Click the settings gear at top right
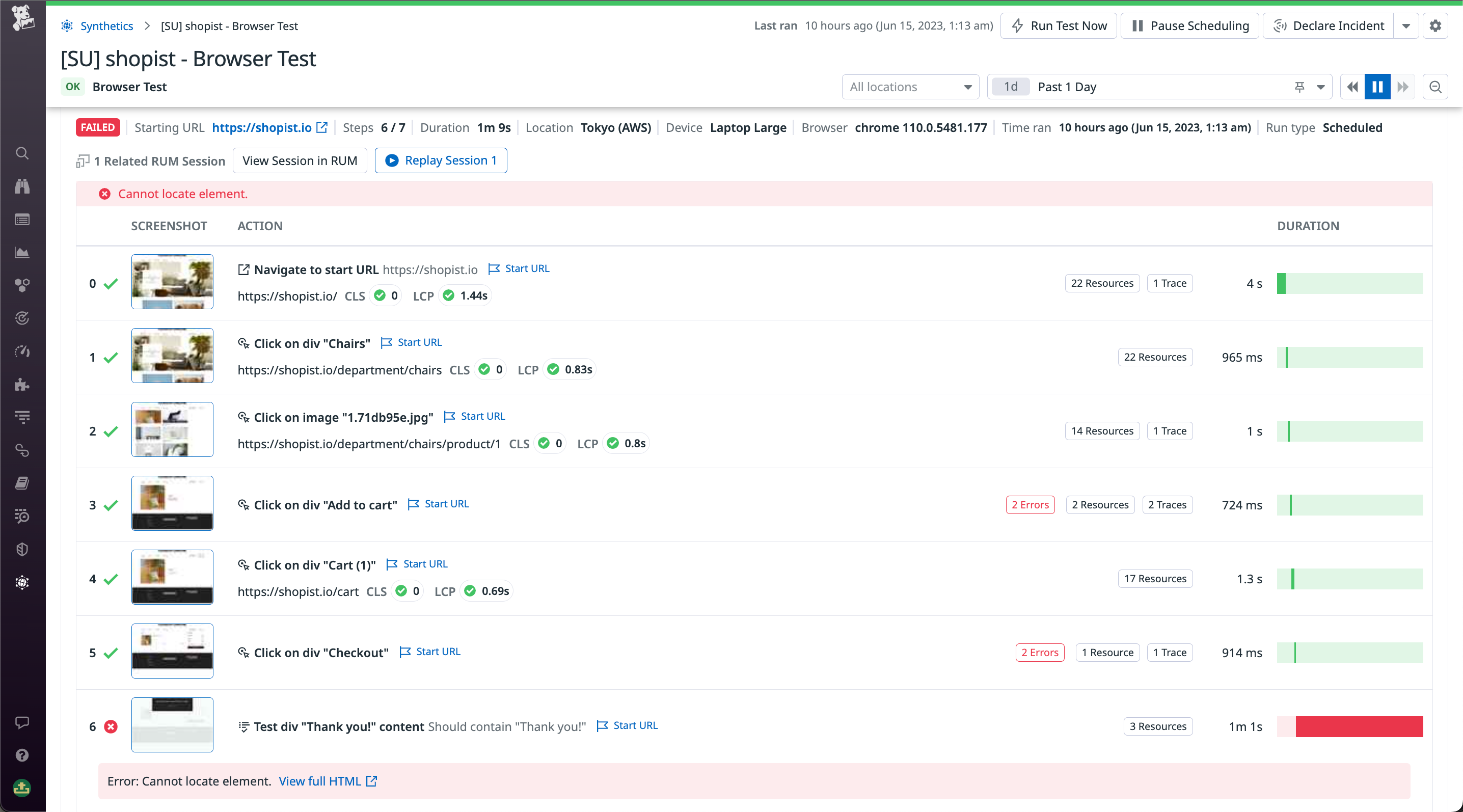Screen dimensions: 1463x812 pyautogui.click(x=1435, y=25)
